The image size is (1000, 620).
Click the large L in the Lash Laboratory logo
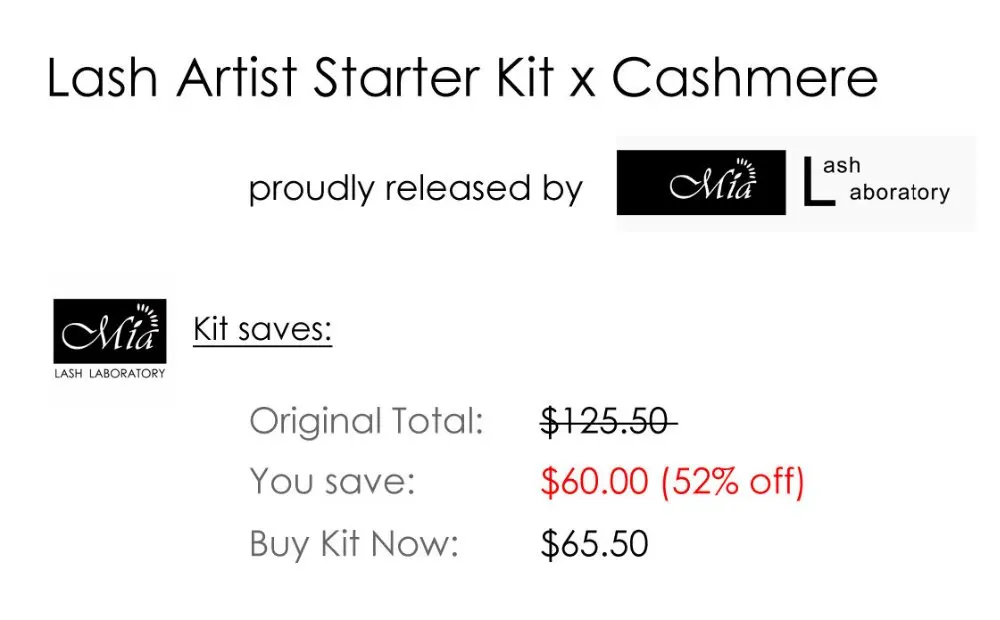pos(817,185)
